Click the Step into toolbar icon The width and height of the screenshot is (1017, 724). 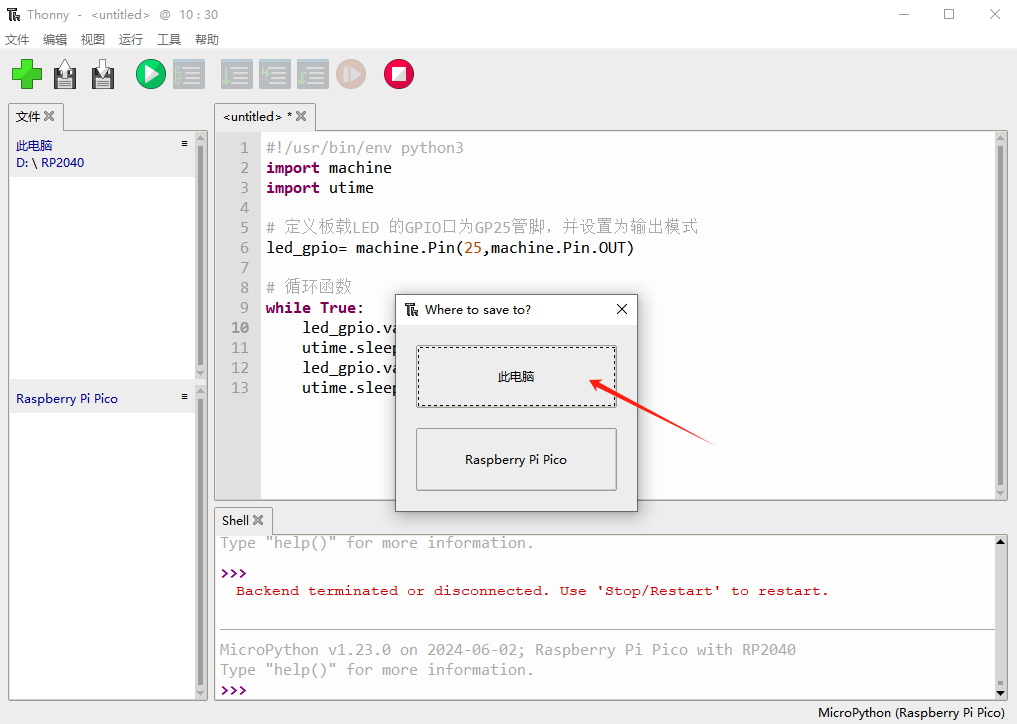tap(275, 74)
